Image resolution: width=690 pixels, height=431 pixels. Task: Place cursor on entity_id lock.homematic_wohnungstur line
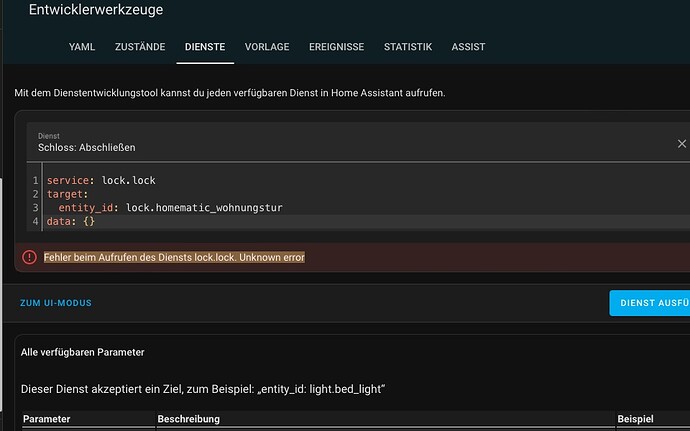coord(171,208)
